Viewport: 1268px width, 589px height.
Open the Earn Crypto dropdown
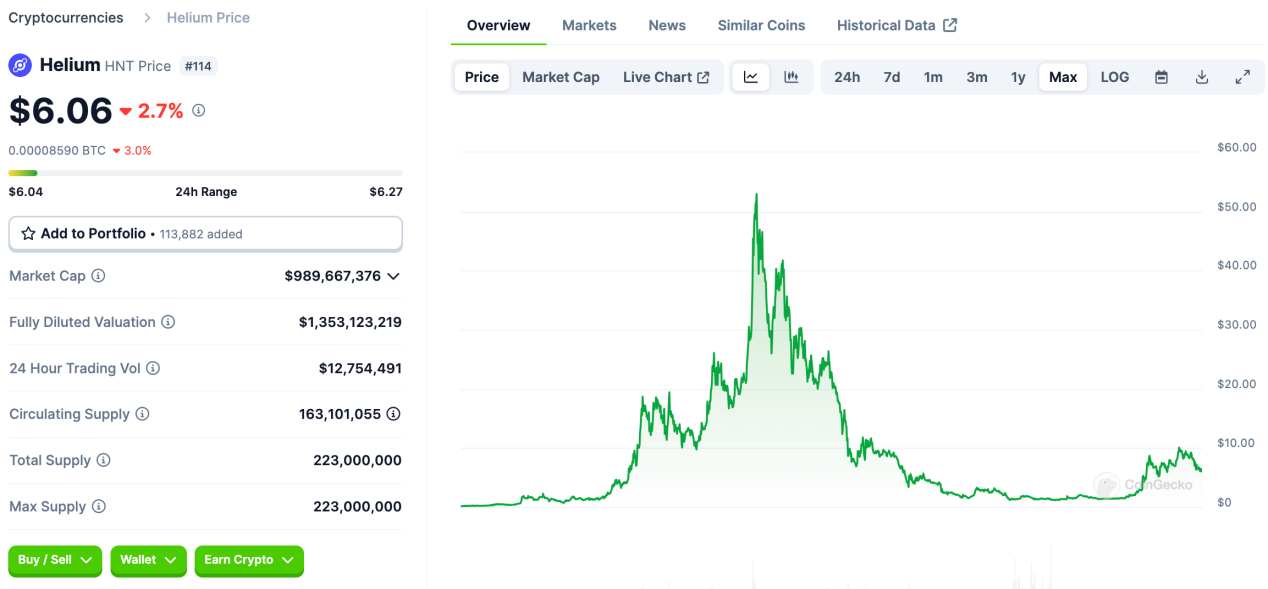[249, 561]
